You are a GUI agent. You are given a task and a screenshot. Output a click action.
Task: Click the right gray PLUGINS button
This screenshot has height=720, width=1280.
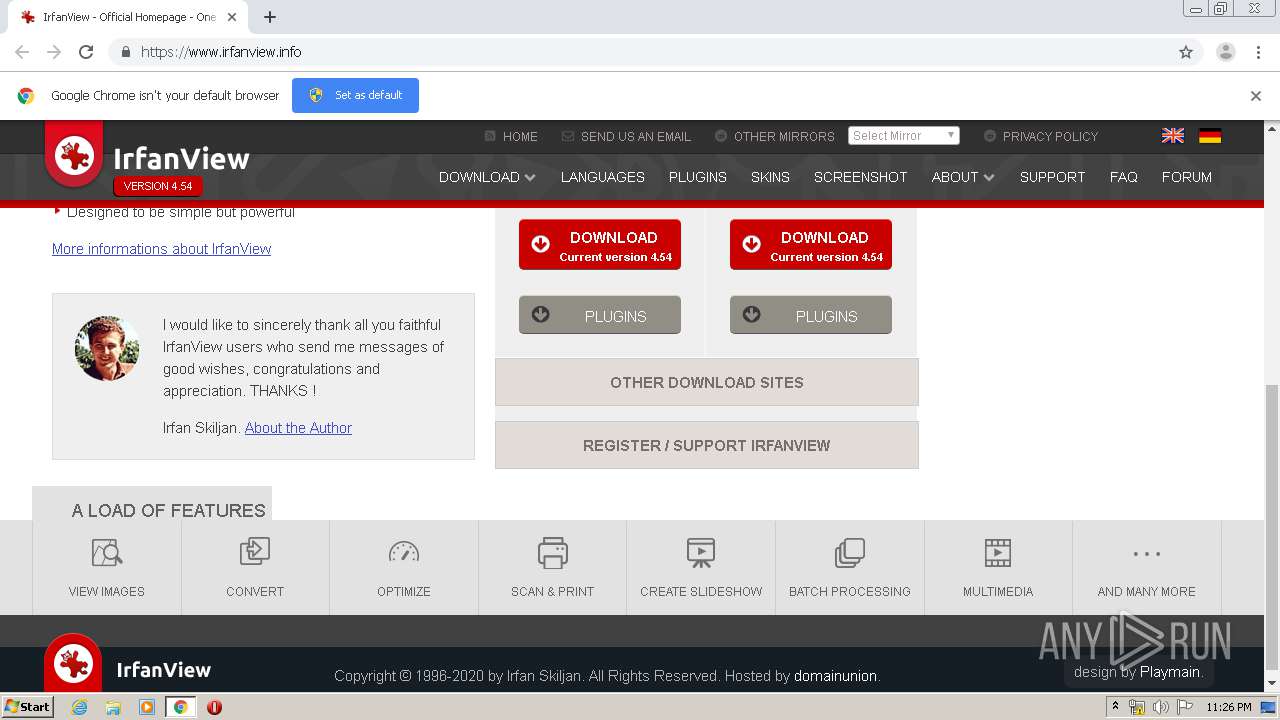coord(811,315)
